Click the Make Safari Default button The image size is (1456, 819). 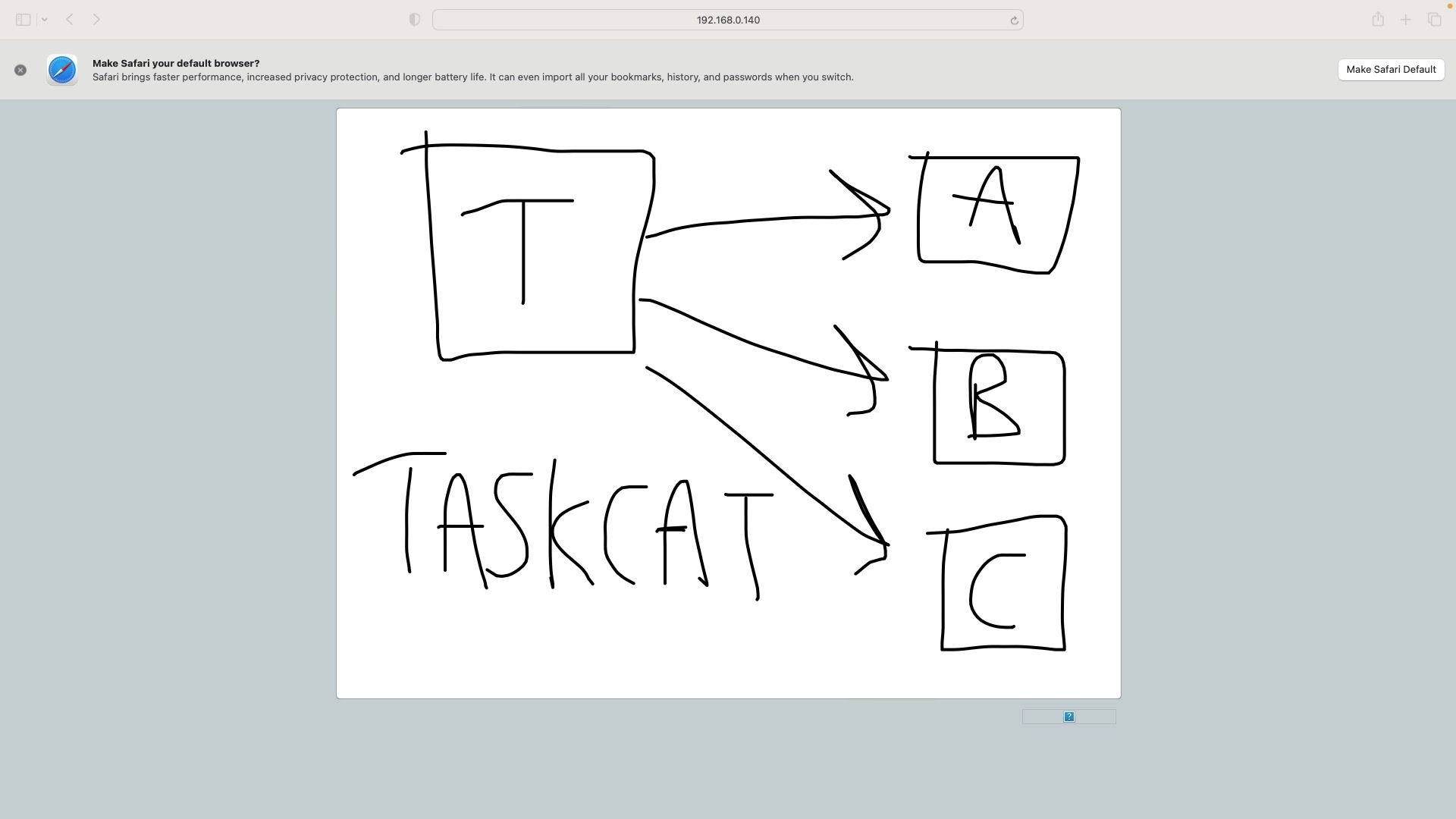pos(1390,70)
